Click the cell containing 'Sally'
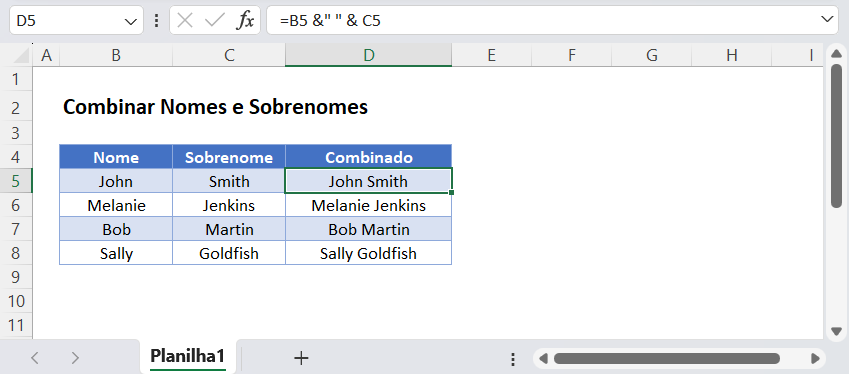Image resolution: width=849 pixels, height=374 pixels. [116, 253]
